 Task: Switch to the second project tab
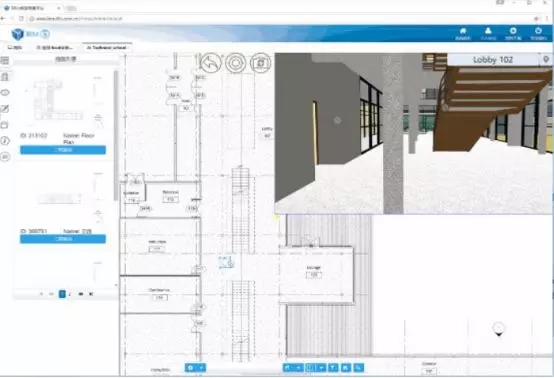pos(55,47)
